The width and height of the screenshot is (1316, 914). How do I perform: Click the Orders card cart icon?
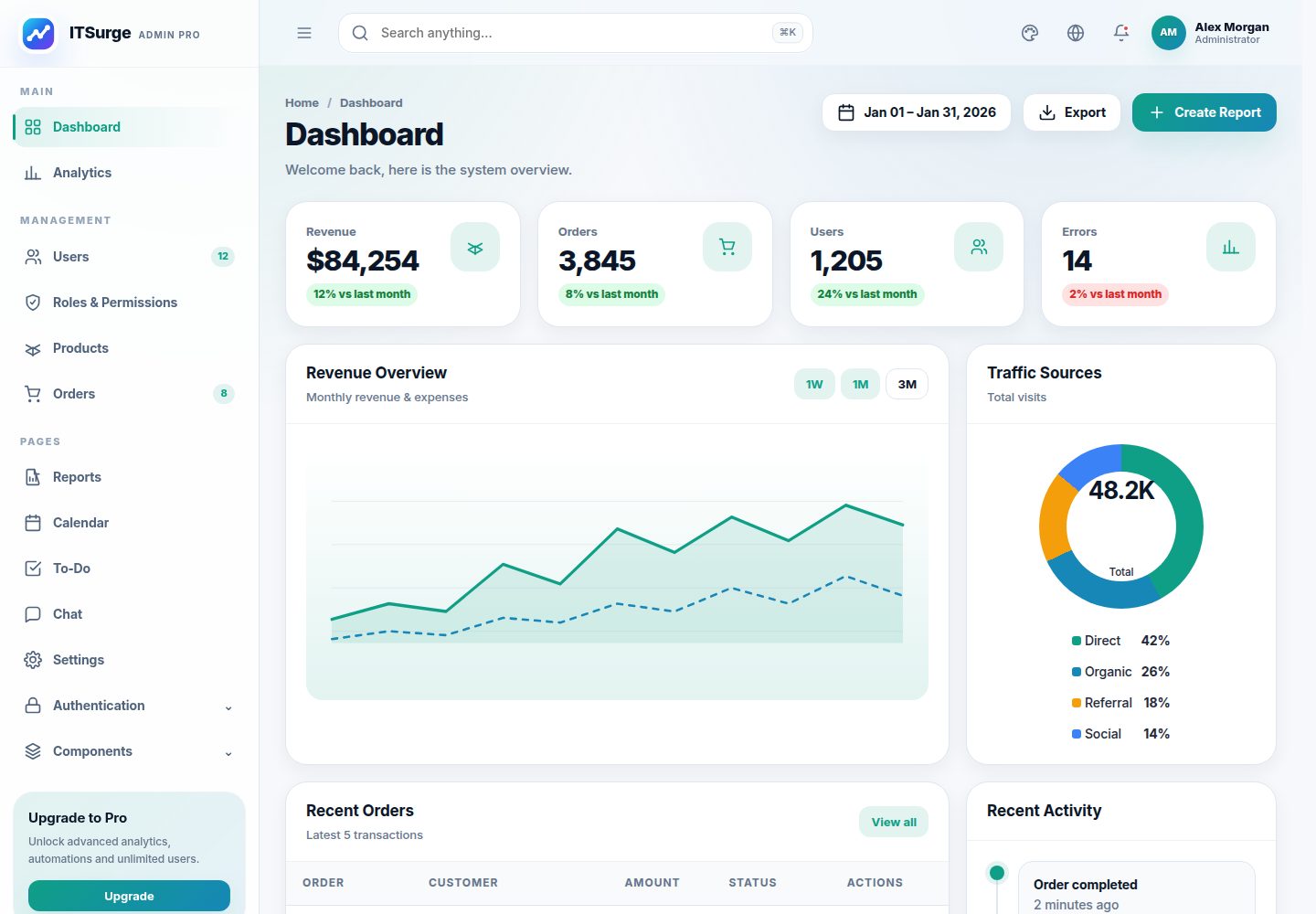tap(727, 247)
